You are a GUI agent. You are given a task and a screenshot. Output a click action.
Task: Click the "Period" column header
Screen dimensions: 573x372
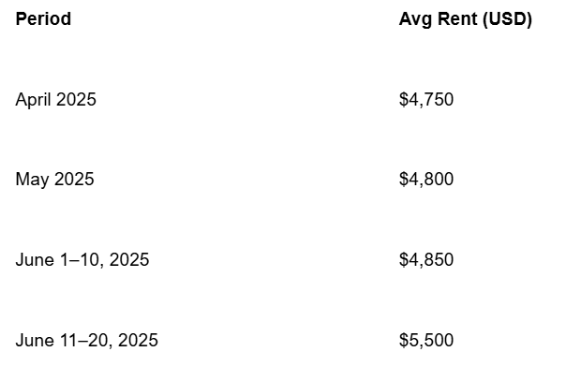coord(43,19)
